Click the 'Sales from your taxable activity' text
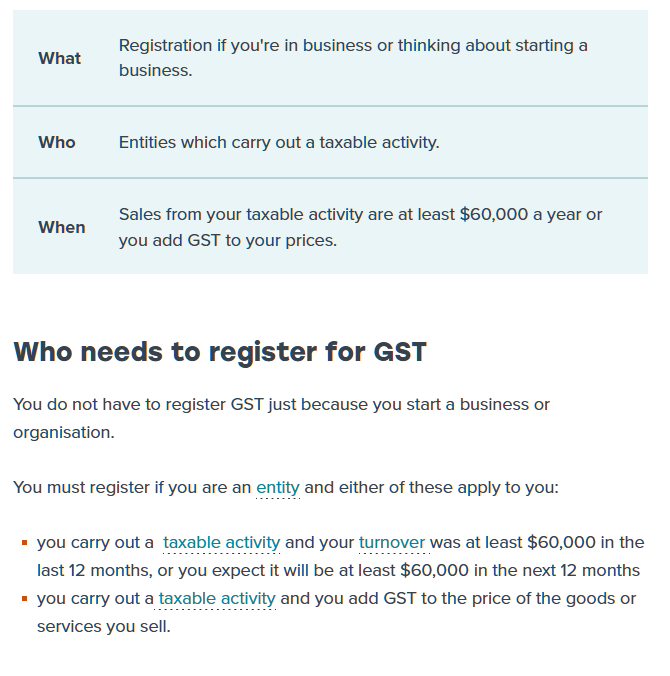Image resolution: width=670 pixels, height=676 pixels. pyautogui.click(x=360, y=227)
